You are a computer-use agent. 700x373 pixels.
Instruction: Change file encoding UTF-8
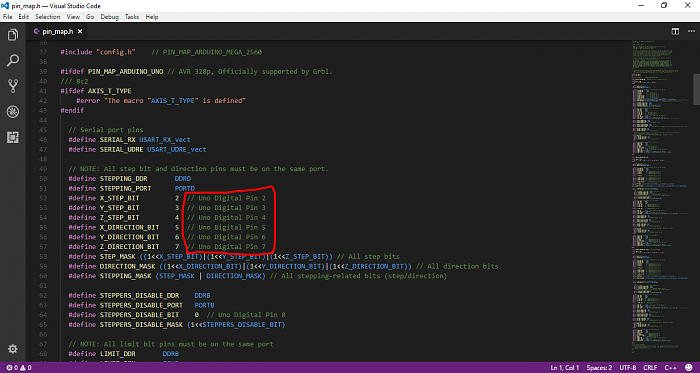click(628, 368)
